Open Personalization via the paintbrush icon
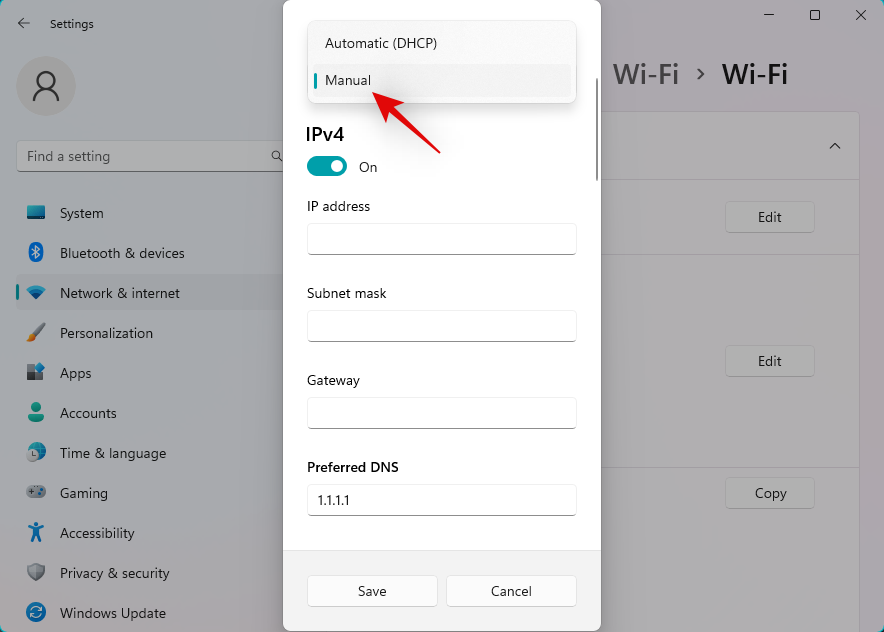This screenshot has width=884, height=632. click(x=34, y=333)
